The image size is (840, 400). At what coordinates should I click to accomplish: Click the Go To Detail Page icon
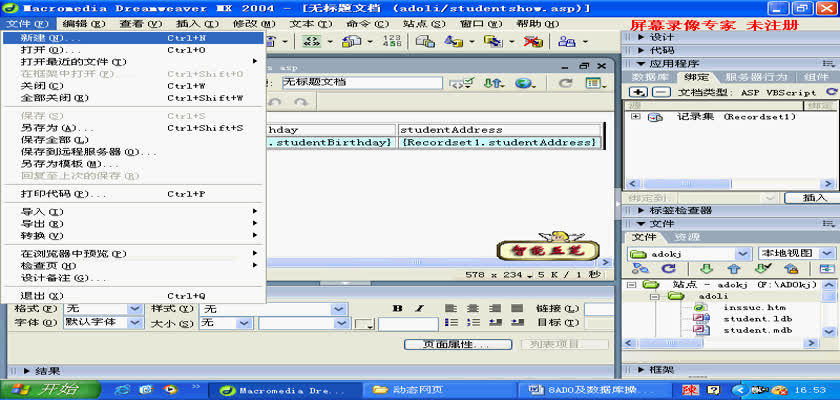point(351,41)
